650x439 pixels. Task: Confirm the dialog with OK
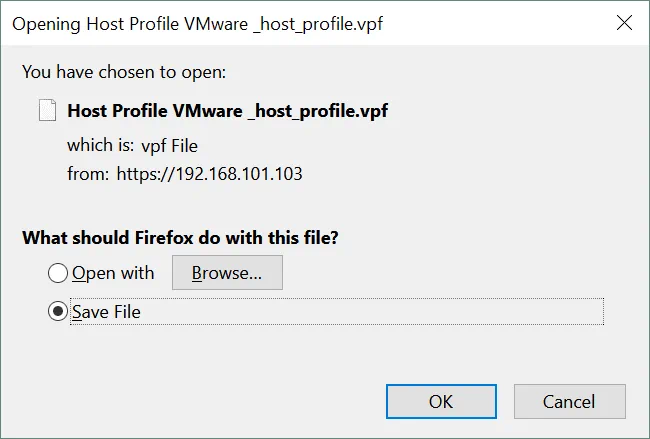441,401
